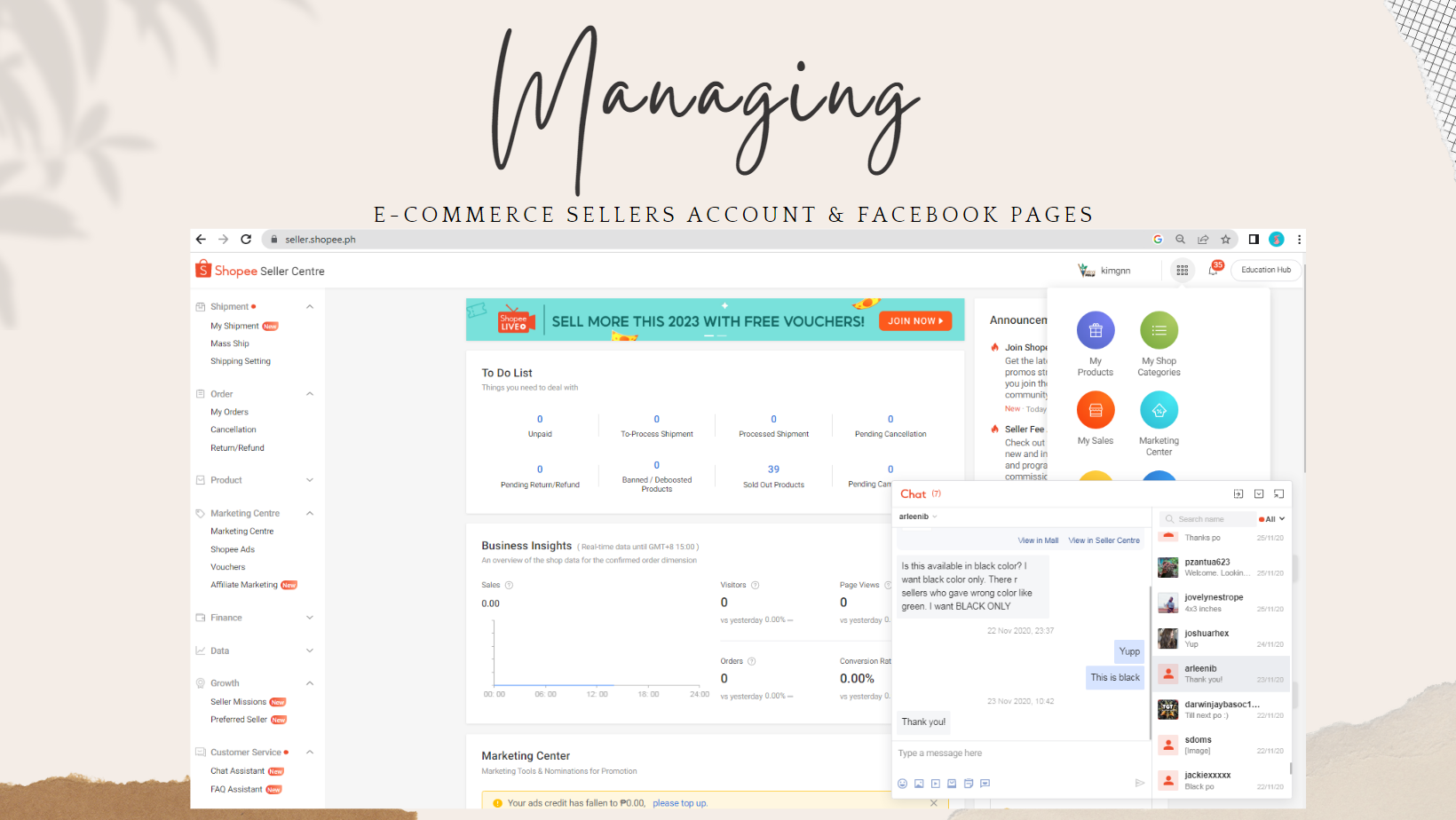Expand the Data sidebar section
1456x820 pixels.
click(310, 650)
